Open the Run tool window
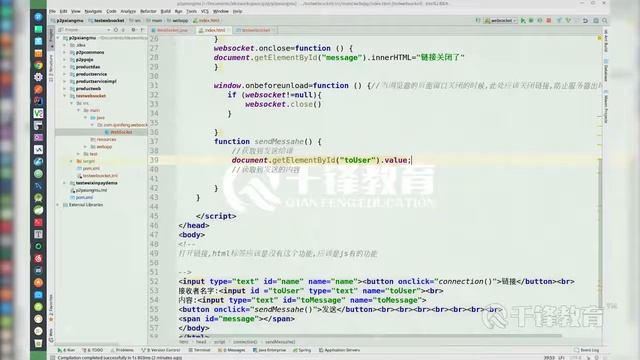The height and width of the screenshot is (360, 640). coord(66,350)
